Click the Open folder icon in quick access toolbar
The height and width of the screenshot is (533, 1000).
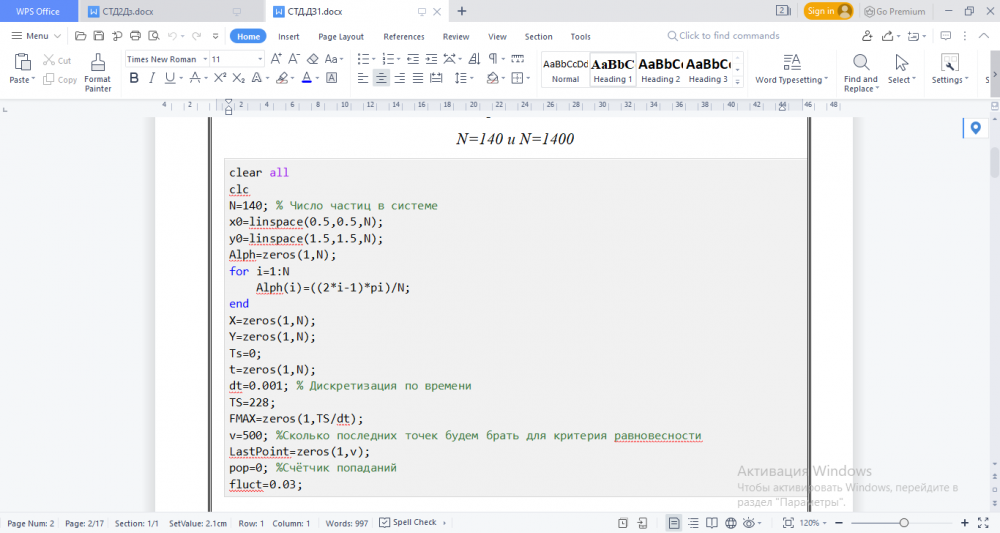pos(80,36)
